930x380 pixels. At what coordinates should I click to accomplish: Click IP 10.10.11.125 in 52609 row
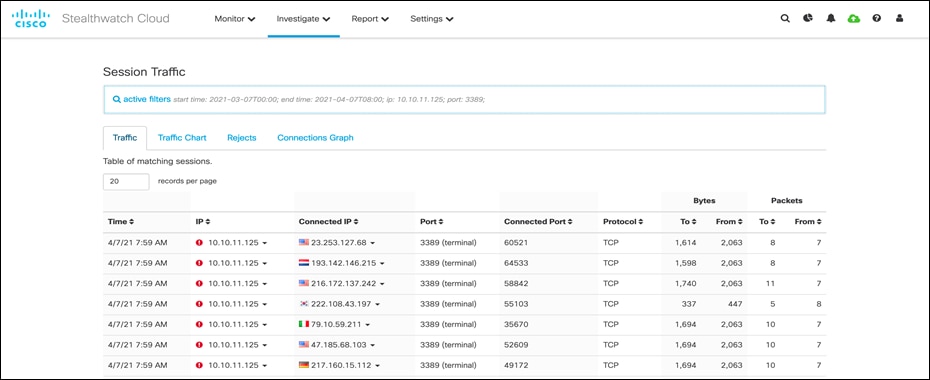pyautogui.click(x=233, y=345)
